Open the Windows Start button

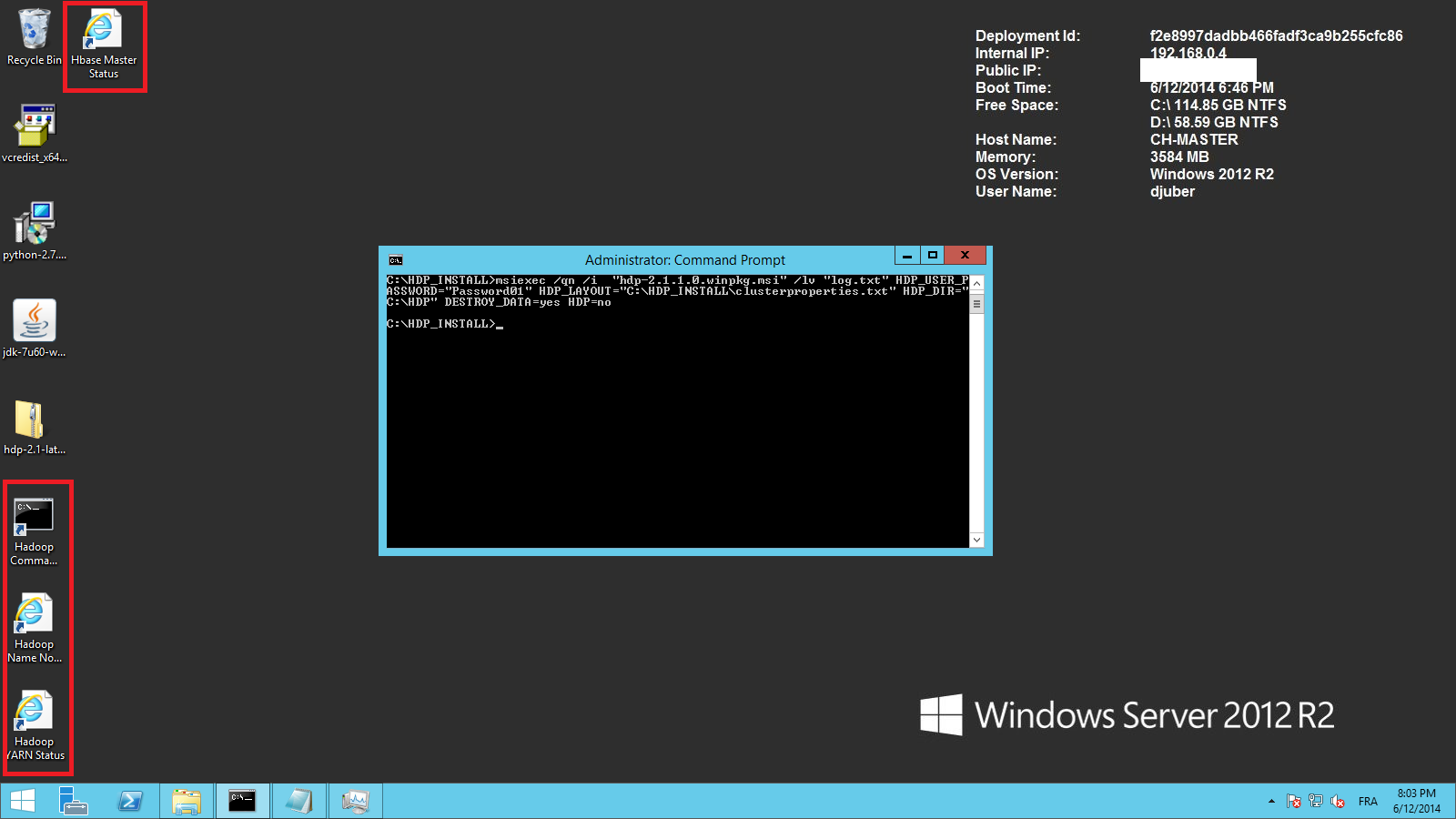tap(23, 801)
